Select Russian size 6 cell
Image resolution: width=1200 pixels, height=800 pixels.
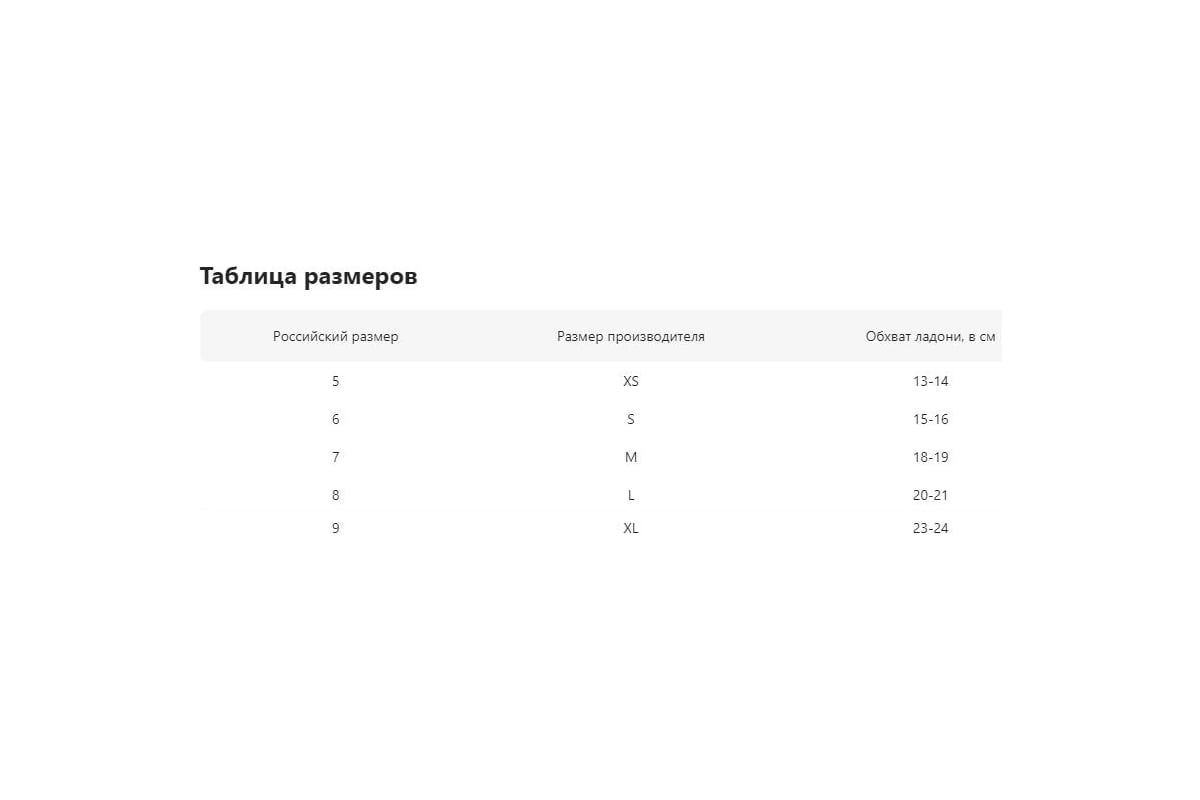335,419
